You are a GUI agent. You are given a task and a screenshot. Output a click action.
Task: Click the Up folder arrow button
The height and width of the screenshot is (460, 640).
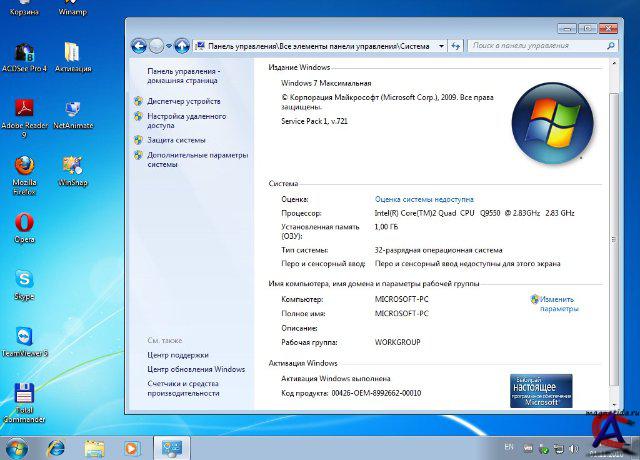[182, 46]
